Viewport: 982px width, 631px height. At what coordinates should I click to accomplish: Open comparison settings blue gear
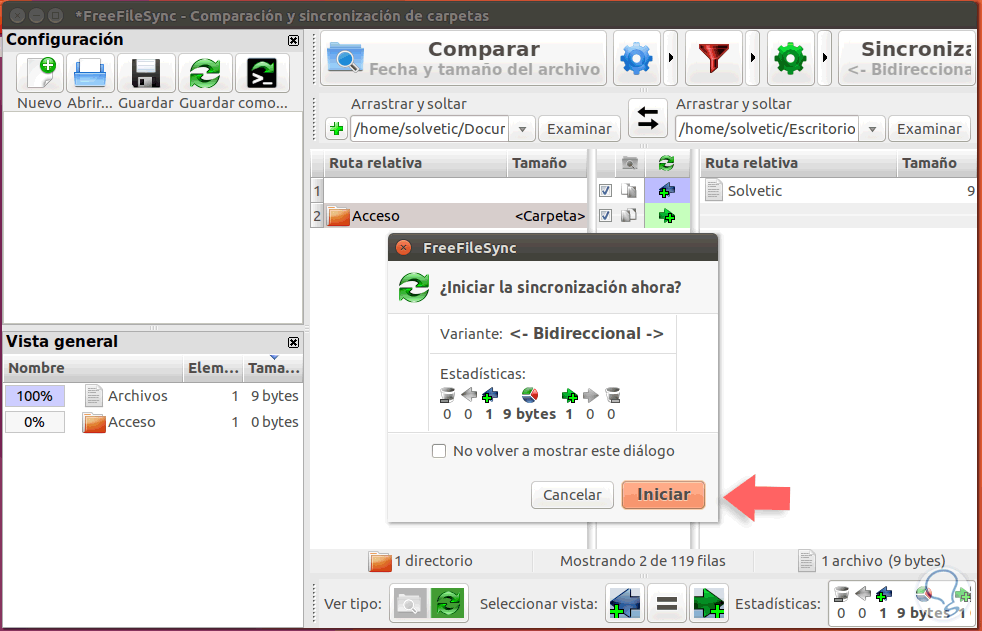coord(636,58)
